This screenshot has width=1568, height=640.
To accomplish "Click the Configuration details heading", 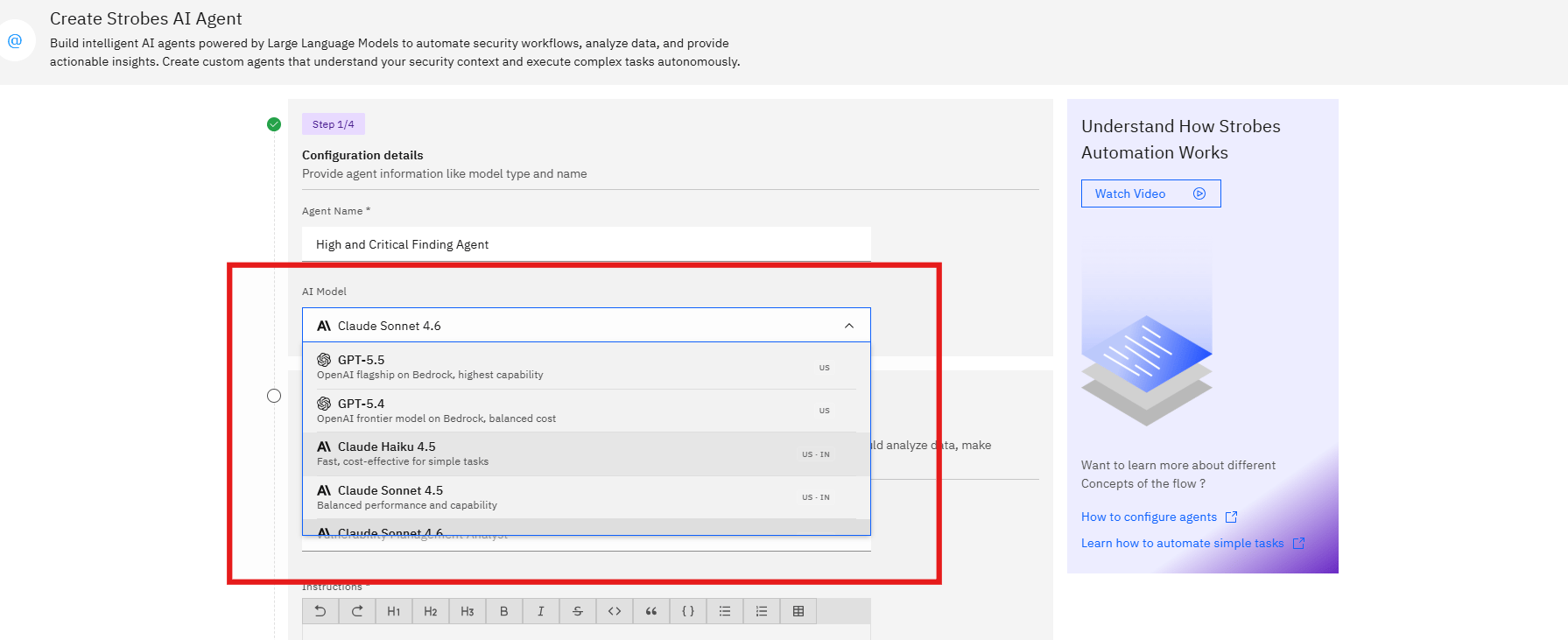I will [x=362, y=155].
